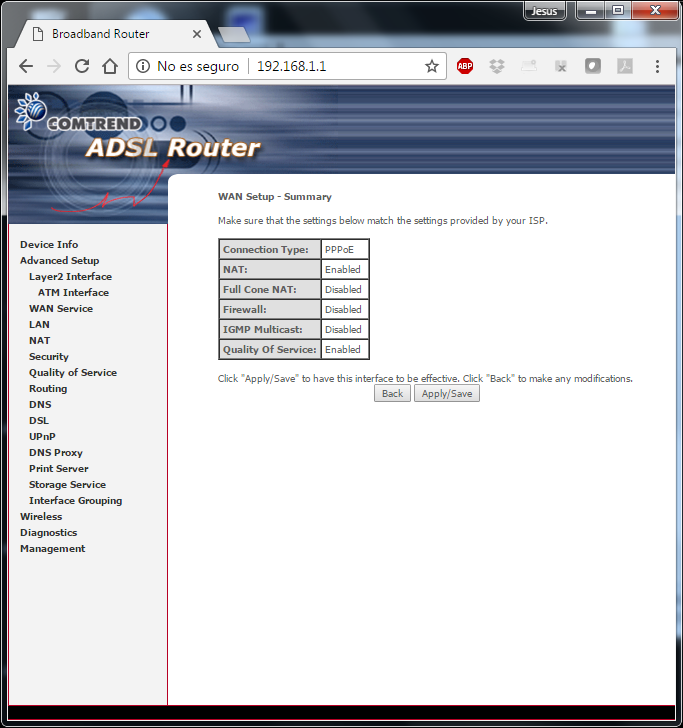Select WAN Service in the sidebar
Image resolution: width=683 pixels, height=728 pixels.
tap(61, 309)
